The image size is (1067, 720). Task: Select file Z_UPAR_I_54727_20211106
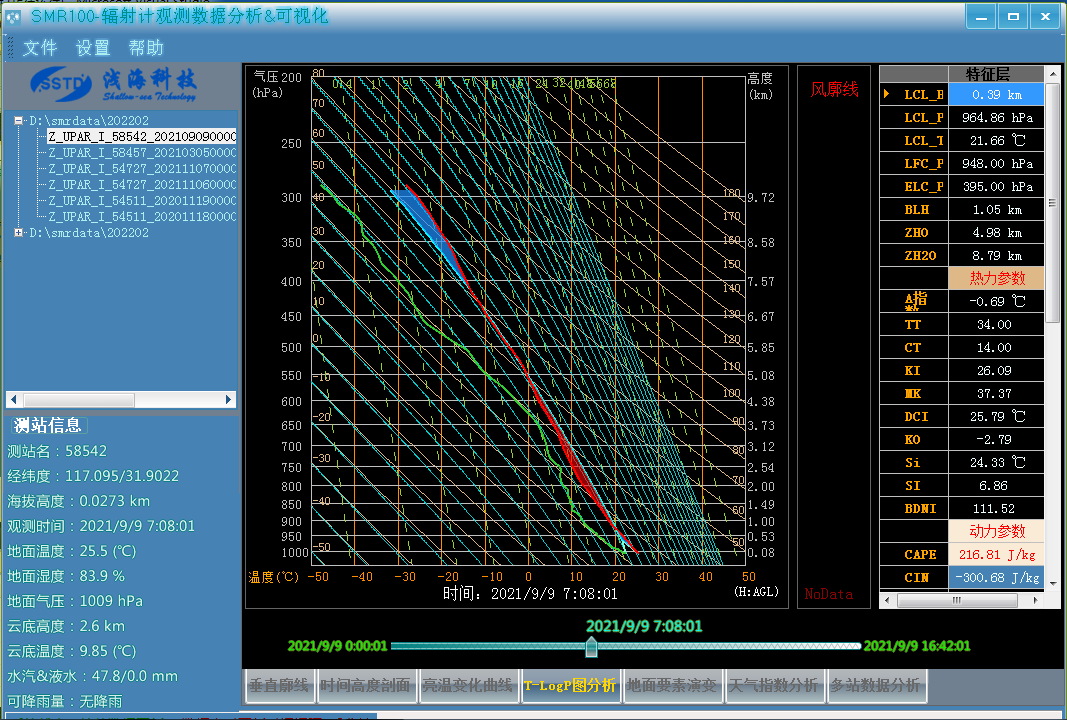pos(142,184)
